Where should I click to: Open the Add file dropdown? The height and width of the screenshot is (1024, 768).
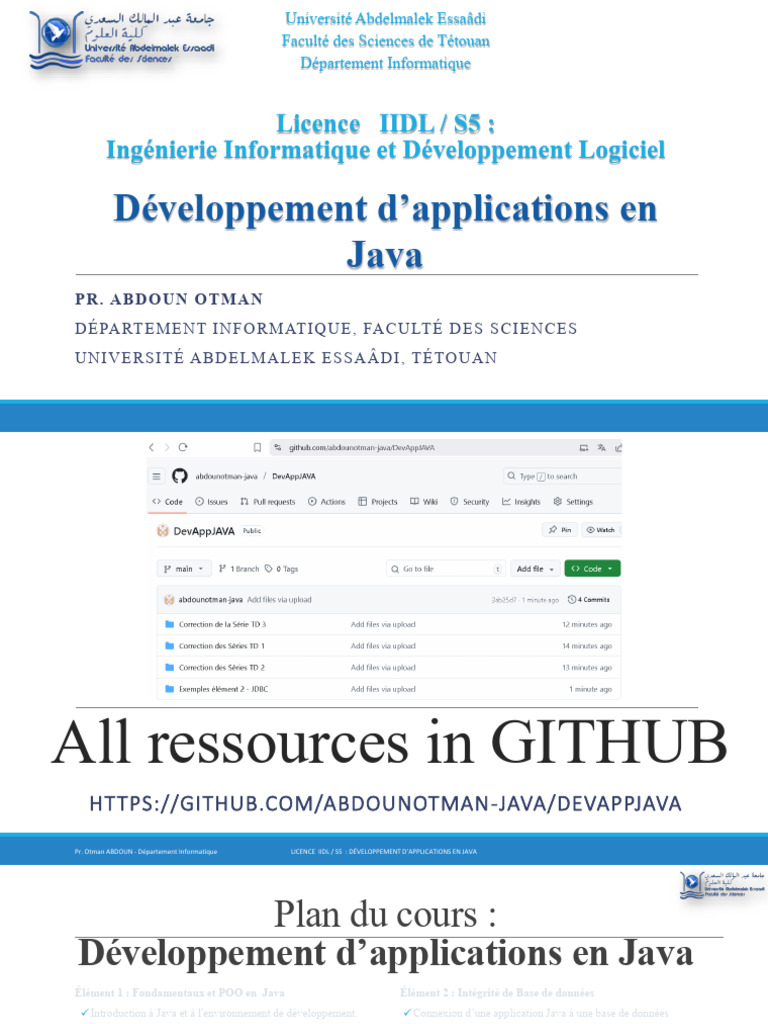(535, 569)
